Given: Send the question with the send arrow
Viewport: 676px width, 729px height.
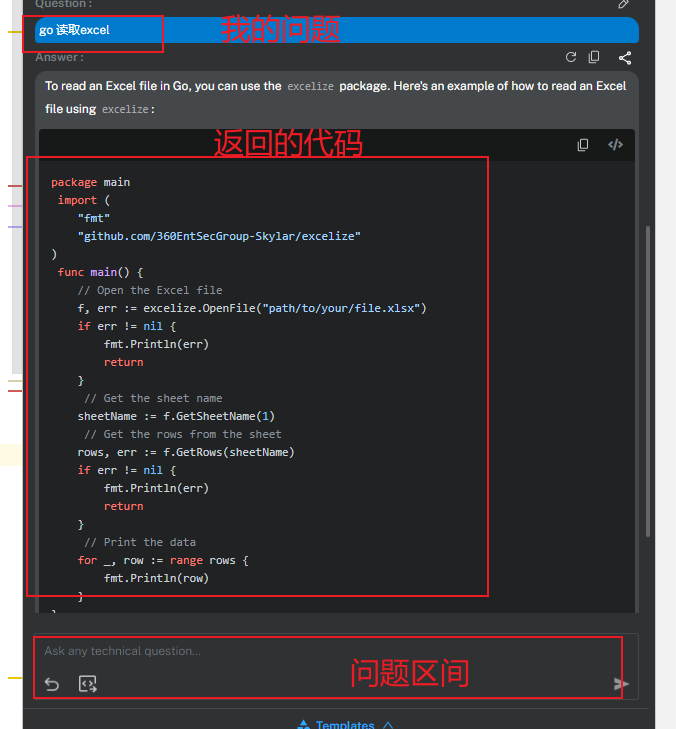Looking at the screenshot, I should [x=621, y=684].
